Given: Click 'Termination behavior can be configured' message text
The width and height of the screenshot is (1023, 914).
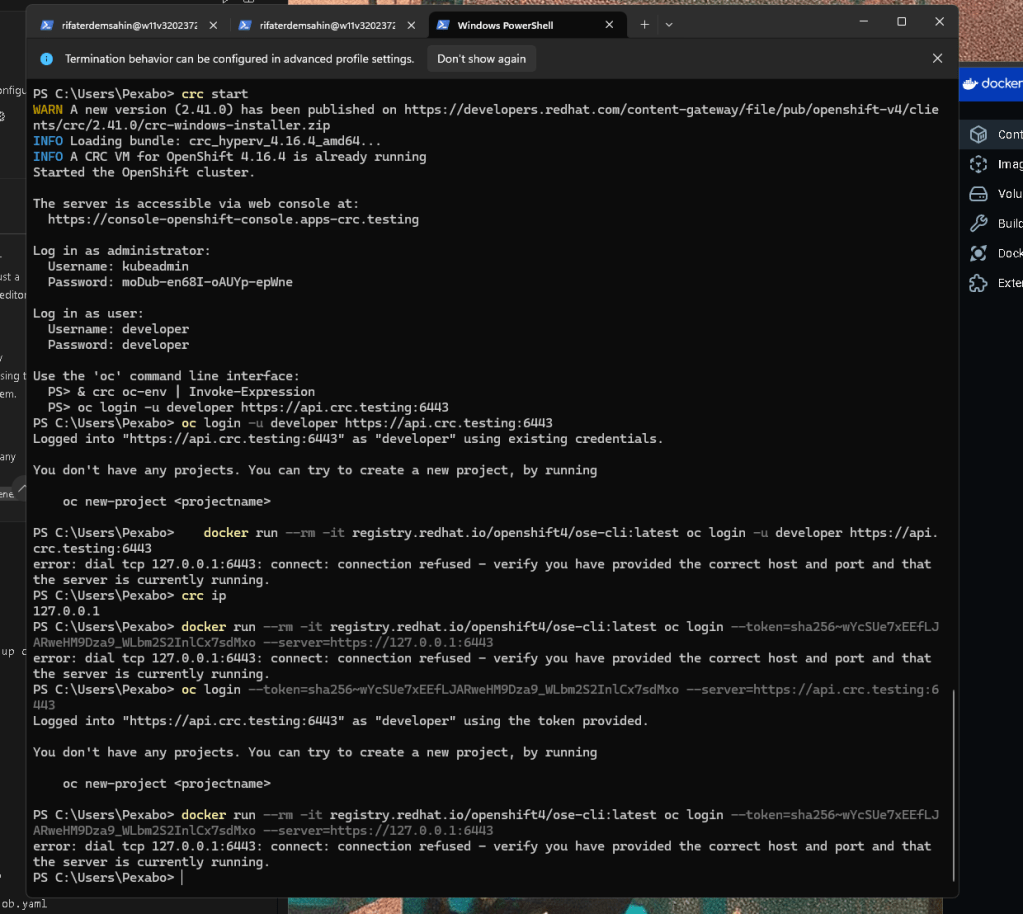Looking at the screenshot, I should click(x=239, y=59).
